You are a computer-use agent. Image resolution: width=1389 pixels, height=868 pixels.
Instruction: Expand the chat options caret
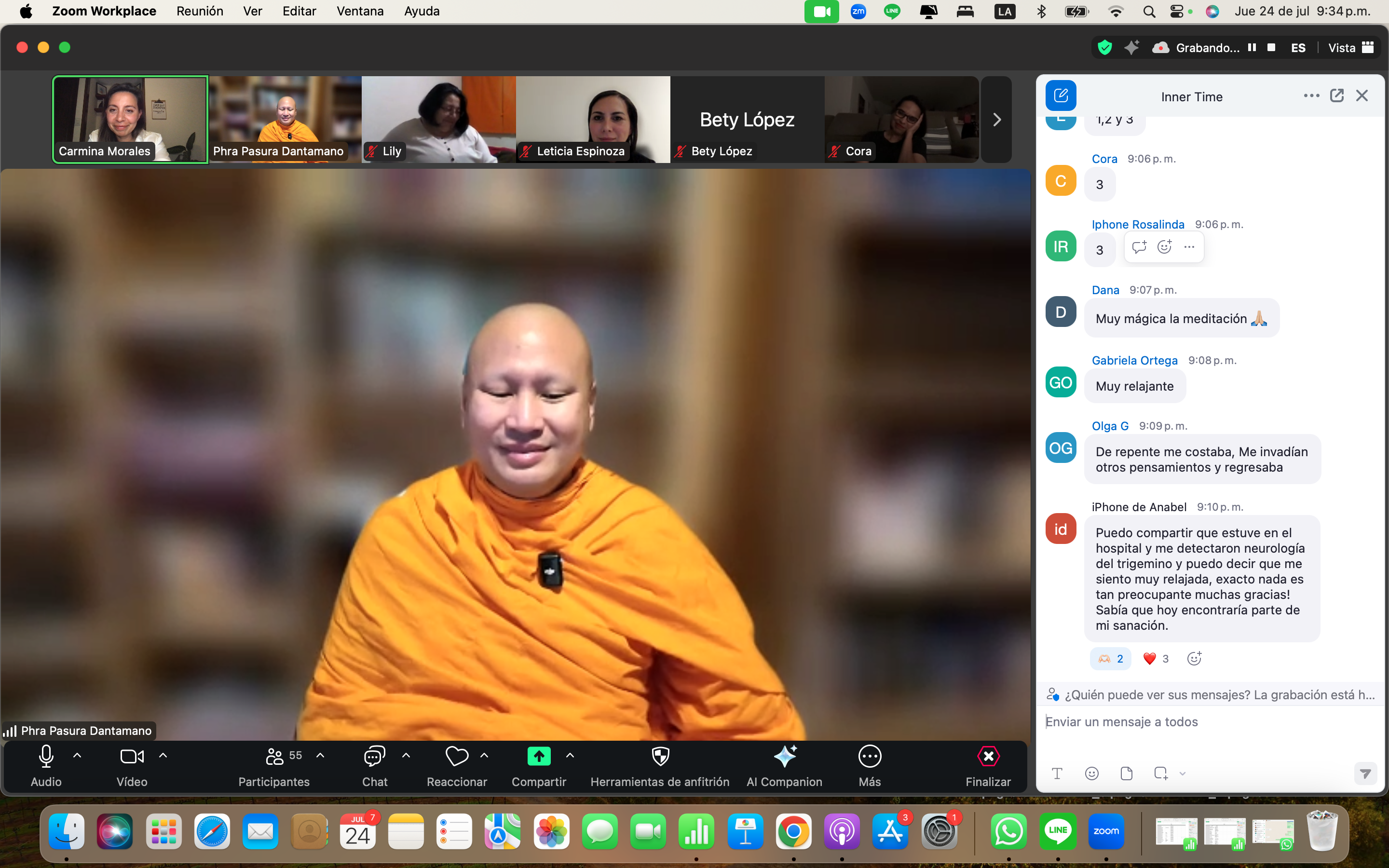tap(406, 756)
